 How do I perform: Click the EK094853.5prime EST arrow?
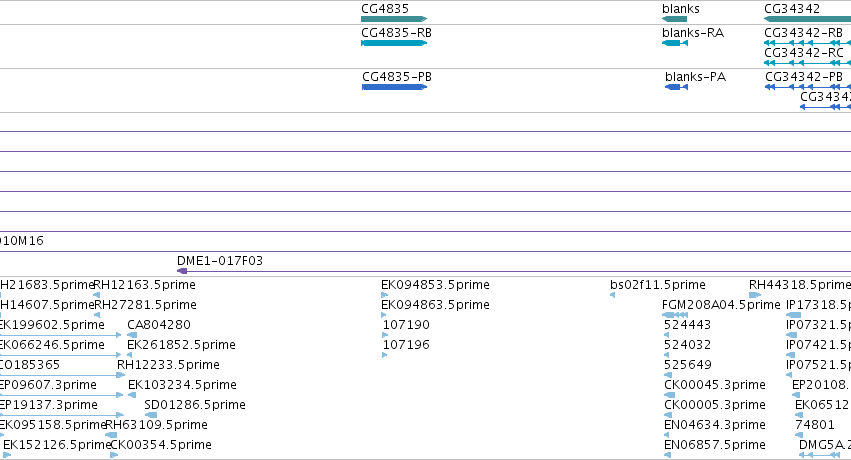point(384,295)
